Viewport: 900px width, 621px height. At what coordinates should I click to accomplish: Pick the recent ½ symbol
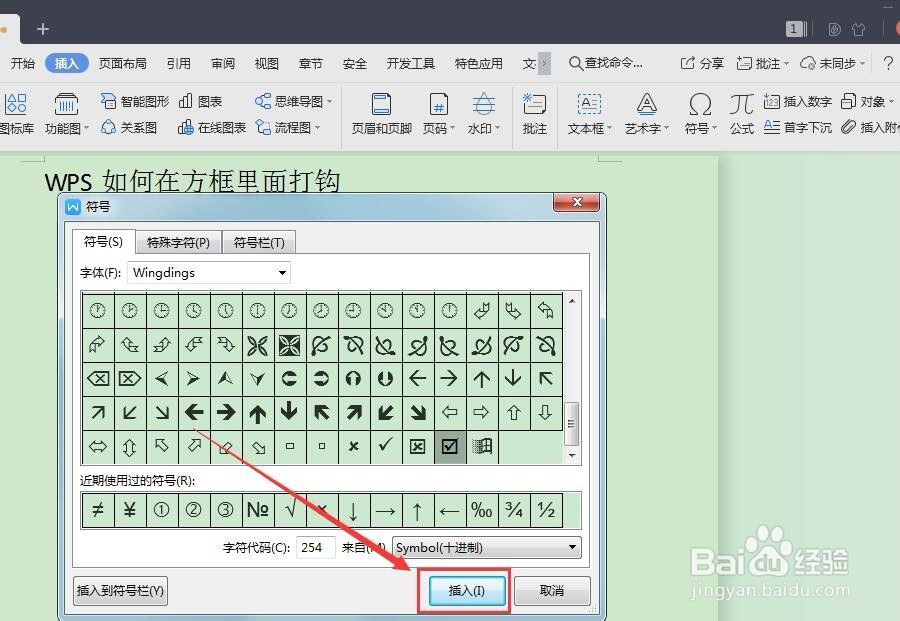coord(546,510)
